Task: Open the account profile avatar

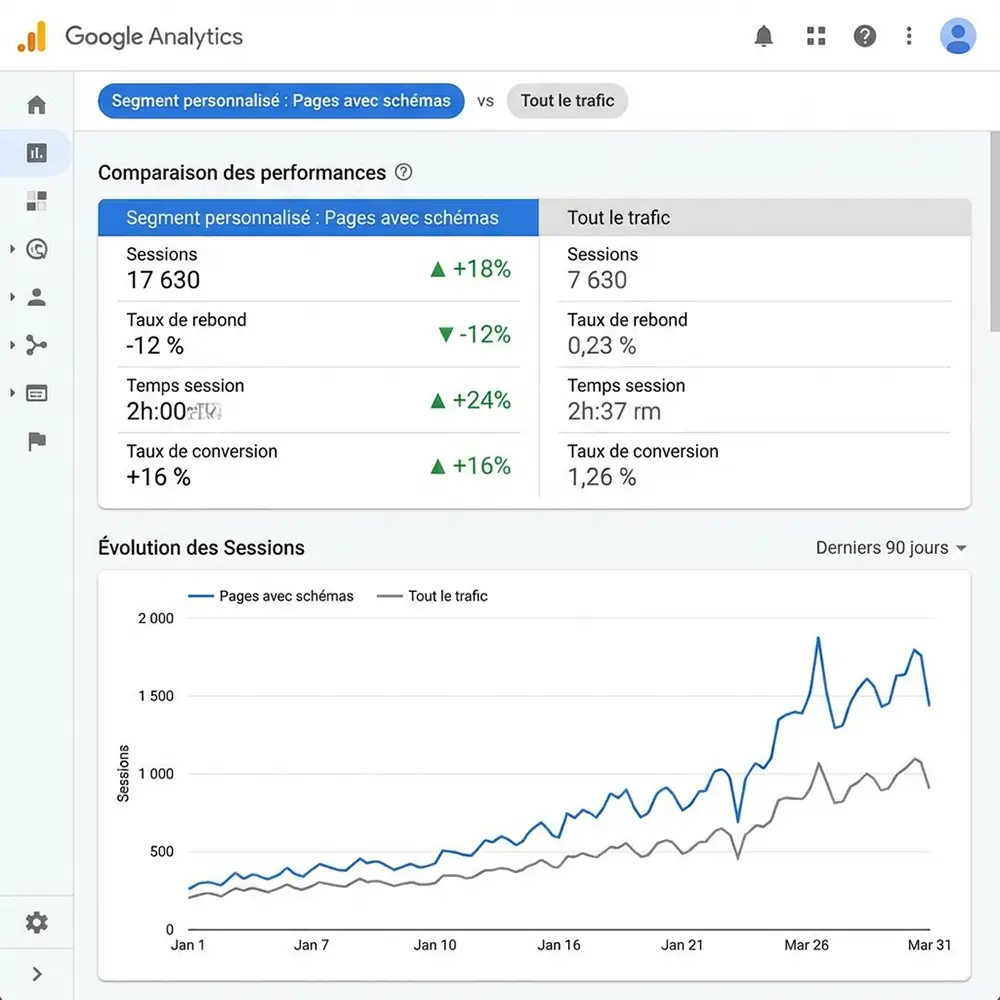Action: click(x=957, y=36)
